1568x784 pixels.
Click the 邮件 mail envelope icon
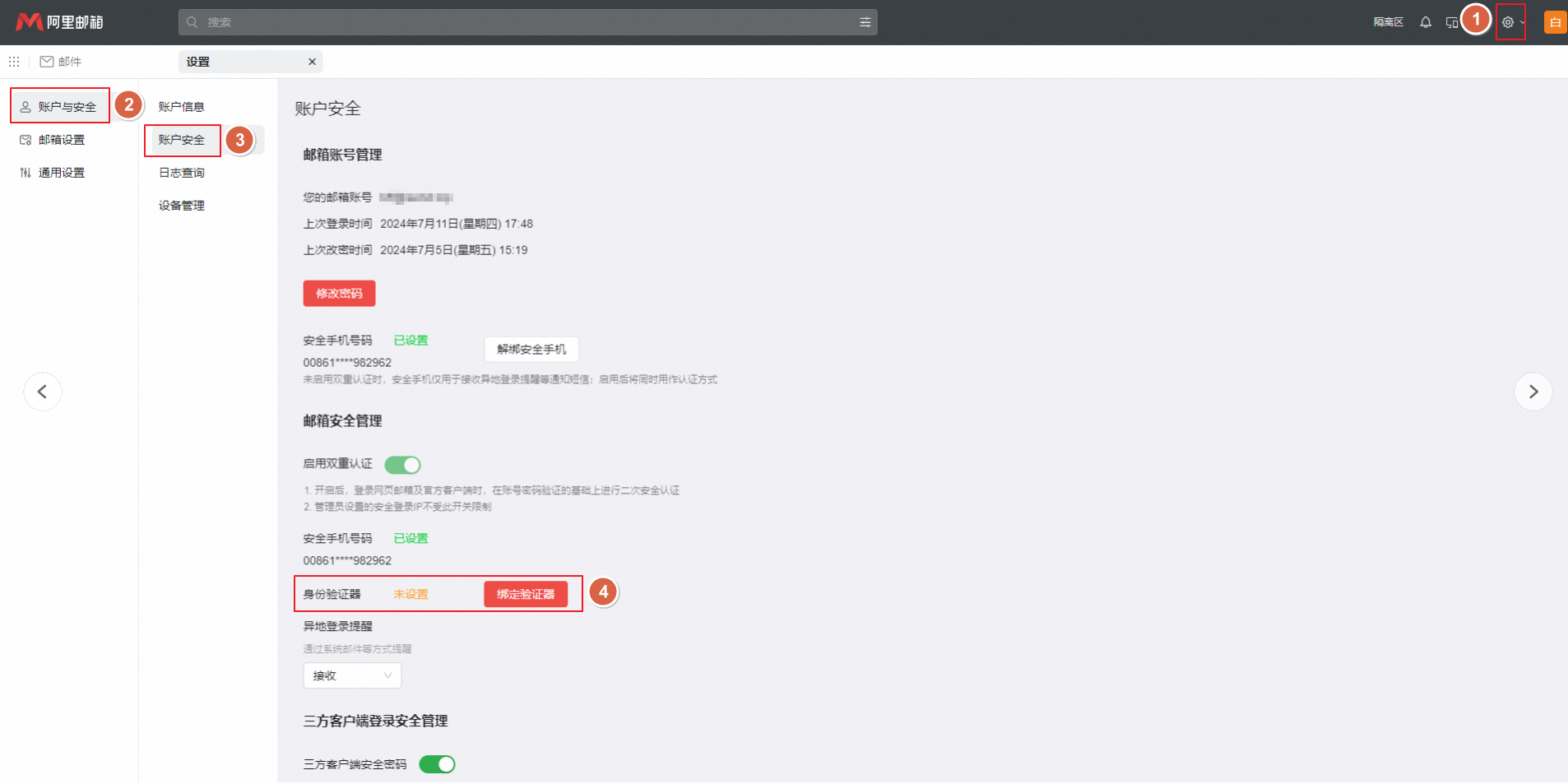click(47, 61)
